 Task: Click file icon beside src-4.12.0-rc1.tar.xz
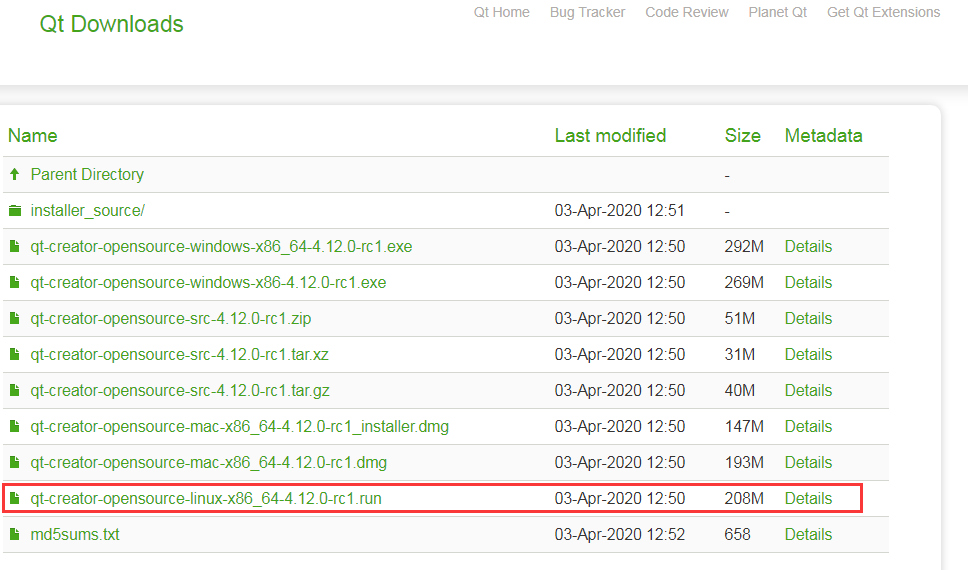click(x=15, y=354)
